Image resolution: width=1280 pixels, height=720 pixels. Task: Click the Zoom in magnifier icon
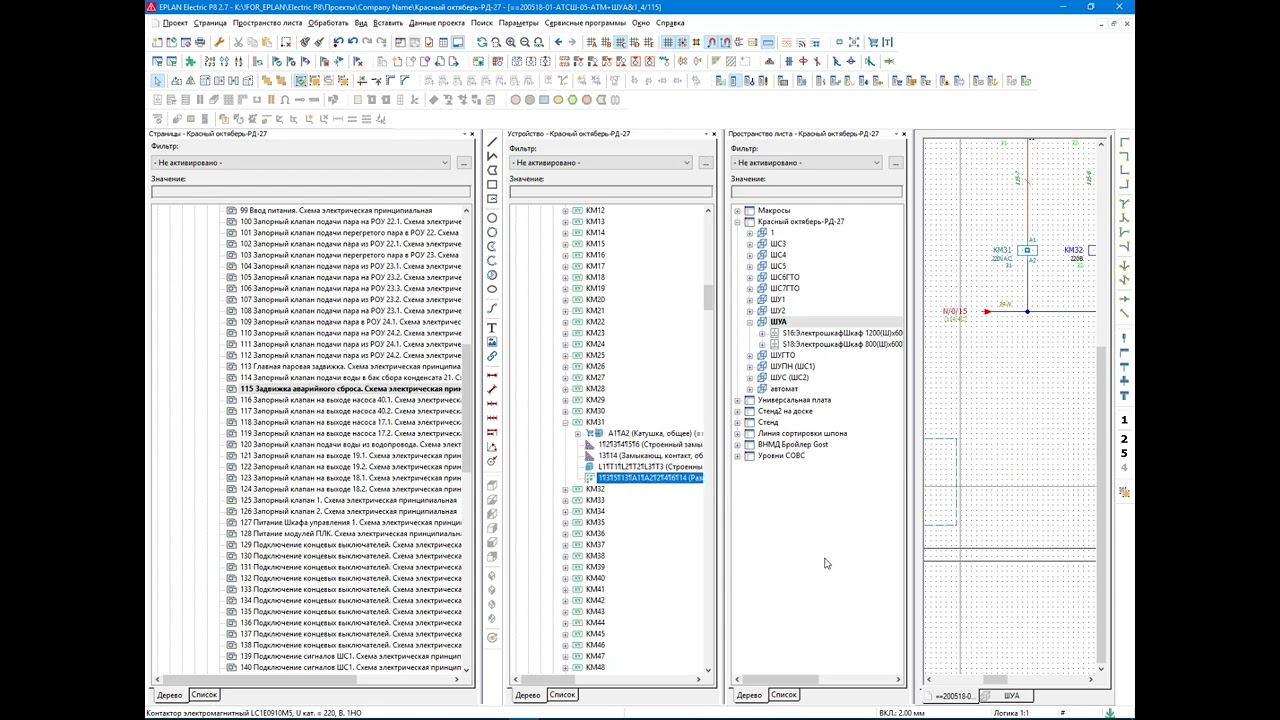(x=510, y=42)
